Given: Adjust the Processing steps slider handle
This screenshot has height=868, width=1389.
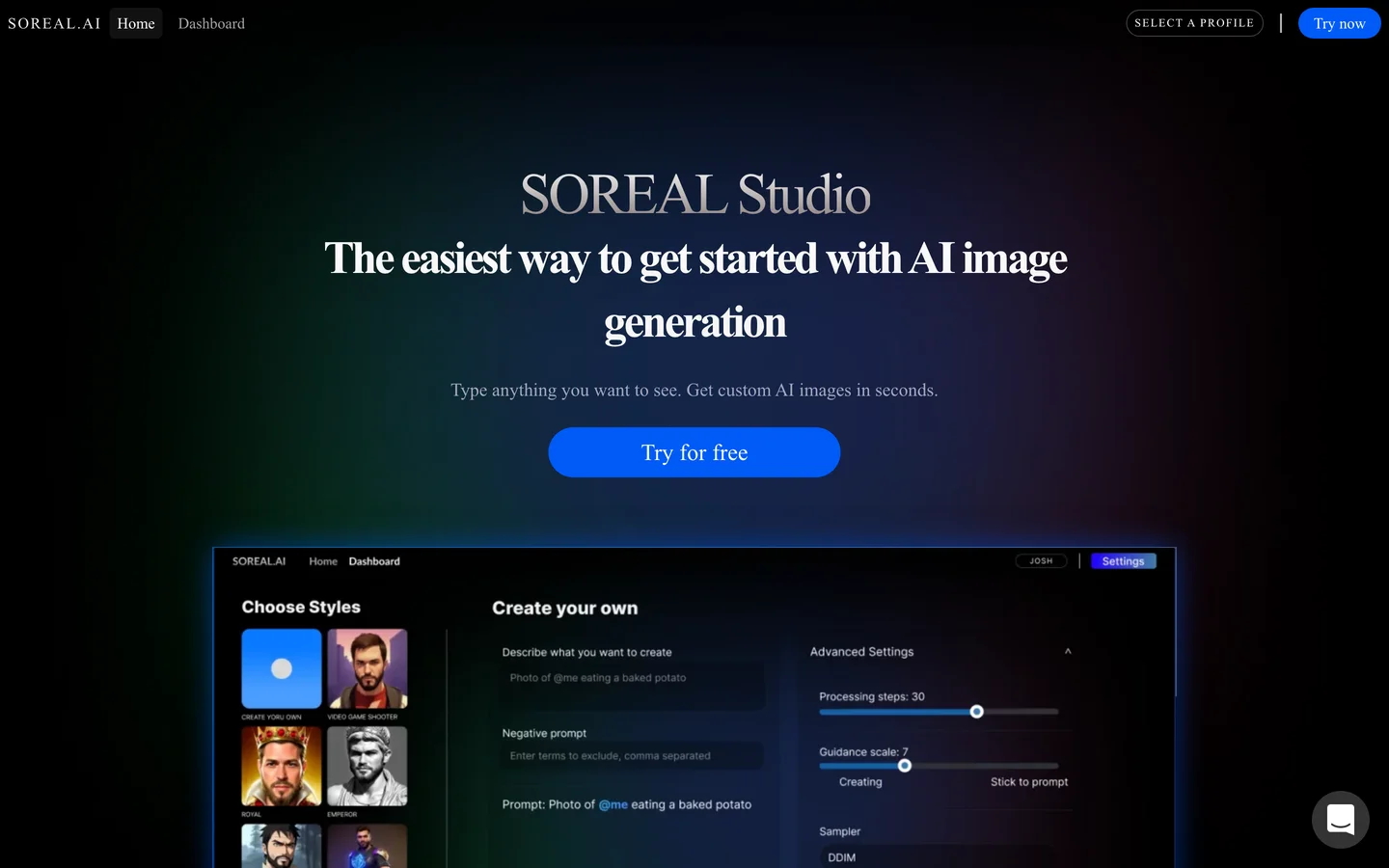Looking at the screenshot, I should (976, 712).
